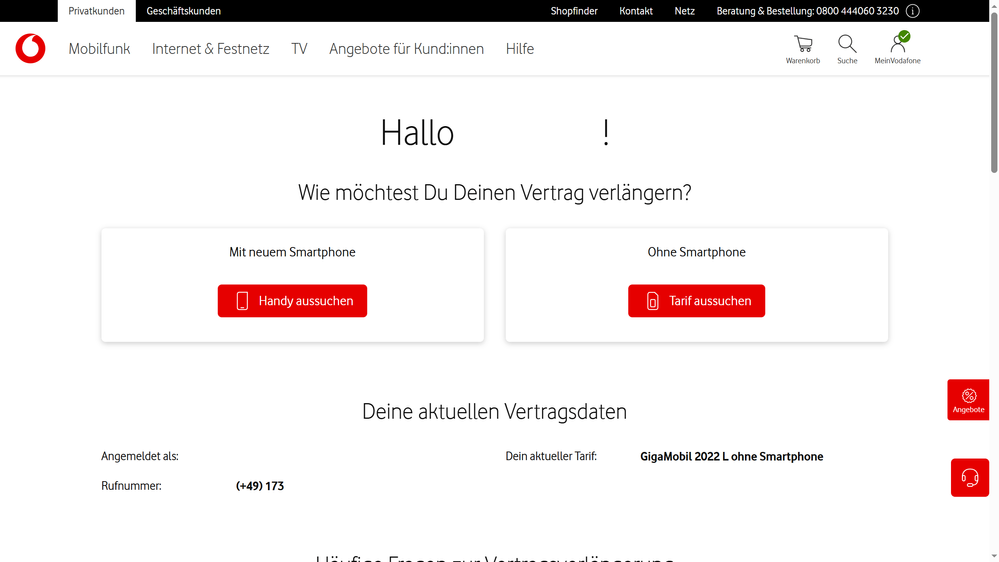The width and height of the screenshot is (999, 562).
Task: Open the Suche magnifier icon
Action: (x=847, y=49)
